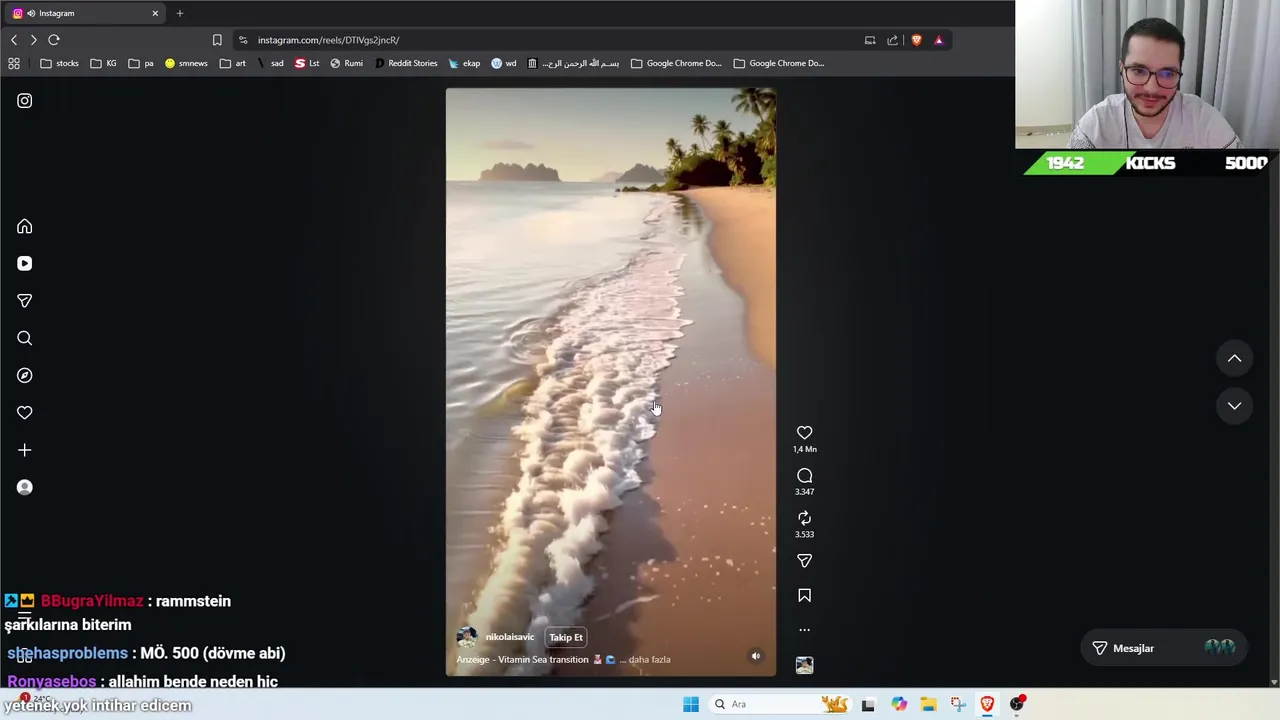Viewport: 1280px width, 720px height.
Task: Open the first Google Chrome Do... folder
Action: [x=675, y=63]
